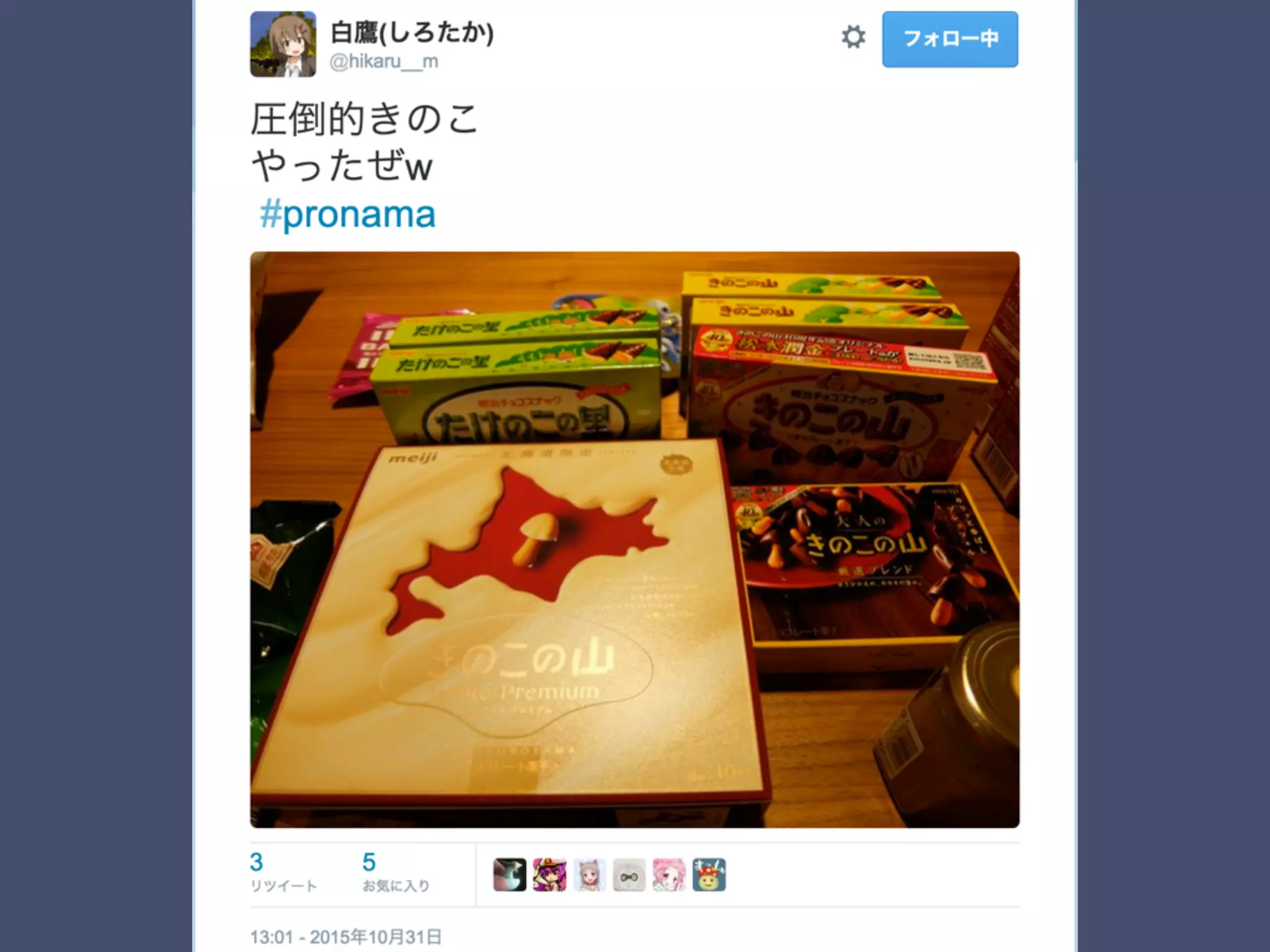This screenshot has width=1270, height=952.
Task: Open the #pronama hashtag
Action: point(347,214)
